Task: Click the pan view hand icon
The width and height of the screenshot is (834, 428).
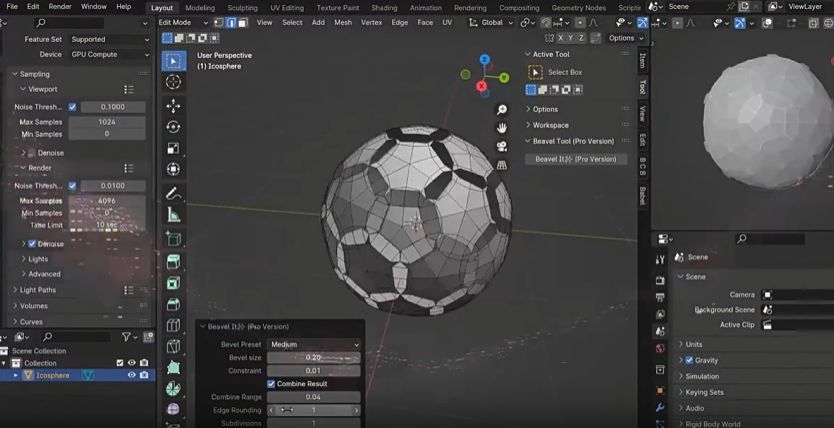Action: tap(502, 128)
